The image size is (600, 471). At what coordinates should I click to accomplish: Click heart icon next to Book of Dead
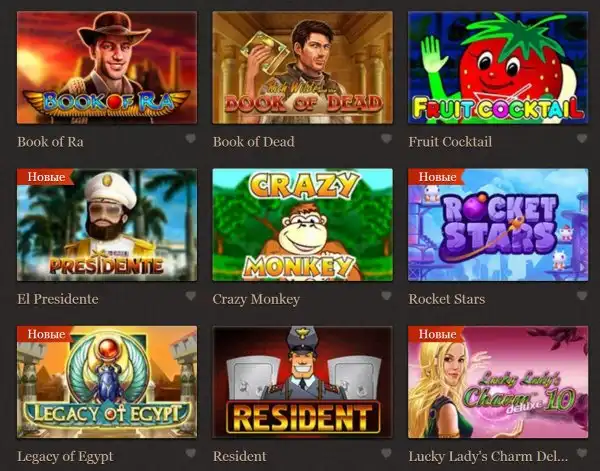pyautogui.click(x=386, y=139)
